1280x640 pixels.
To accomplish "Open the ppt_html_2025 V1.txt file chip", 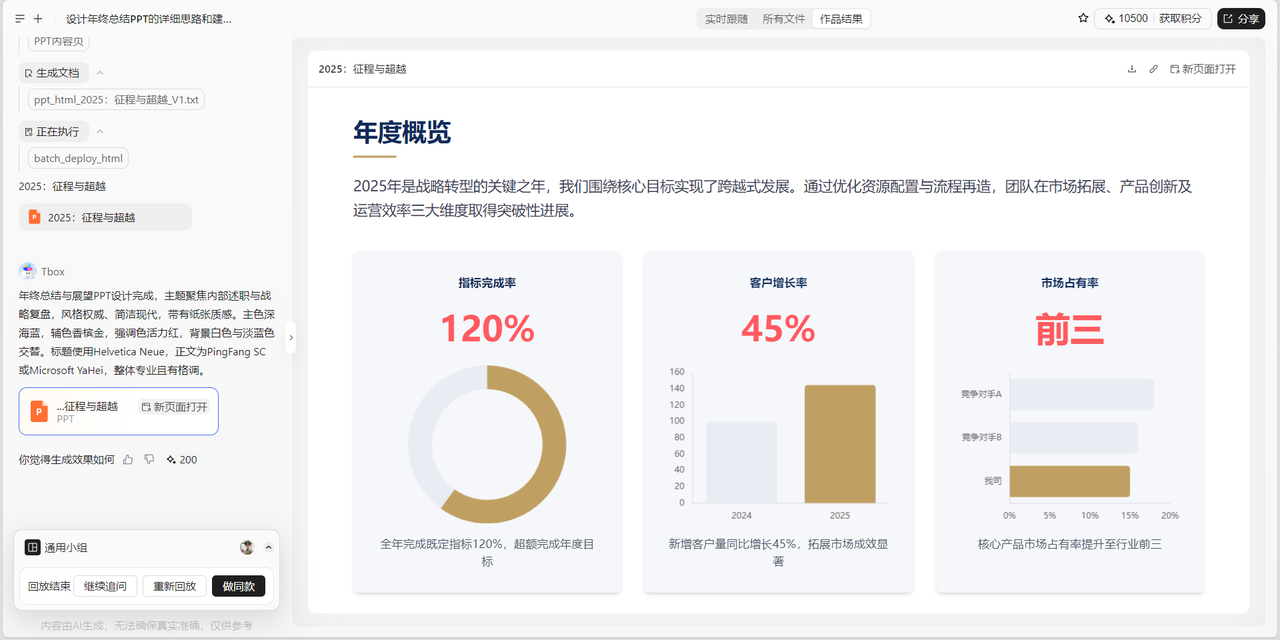I will click(116, 100).
